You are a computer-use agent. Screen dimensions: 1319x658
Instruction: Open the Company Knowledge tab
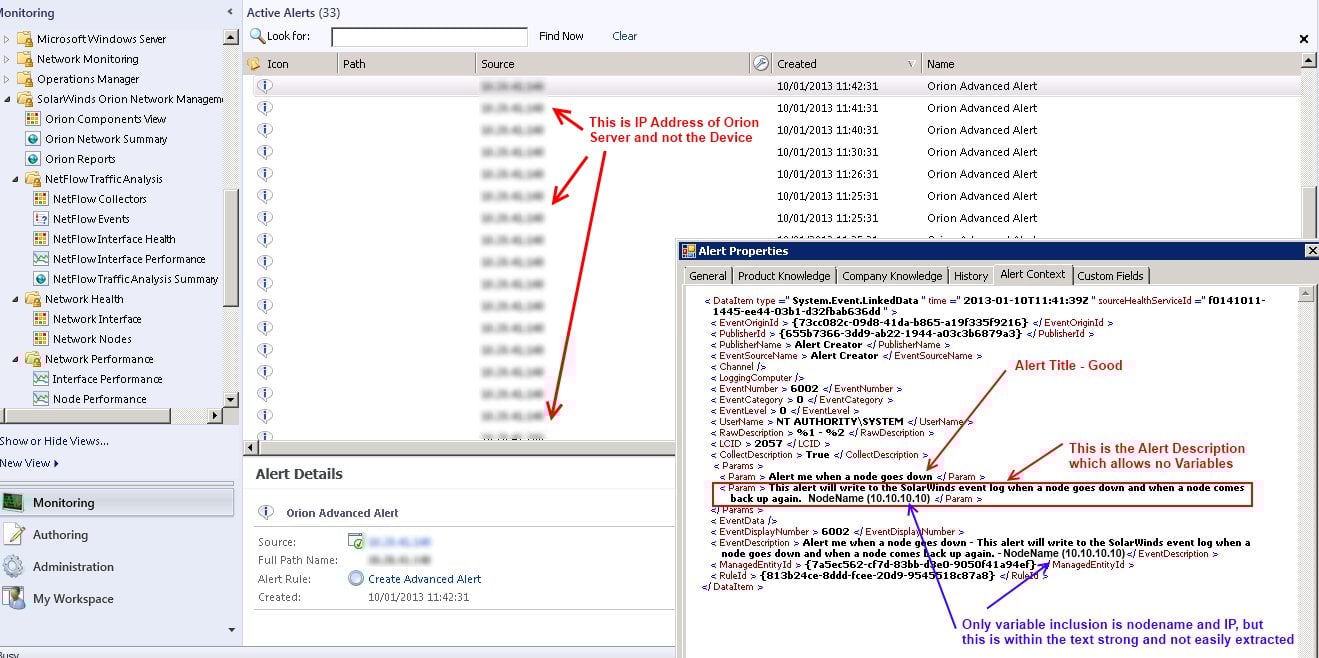[x=892, y=276]
